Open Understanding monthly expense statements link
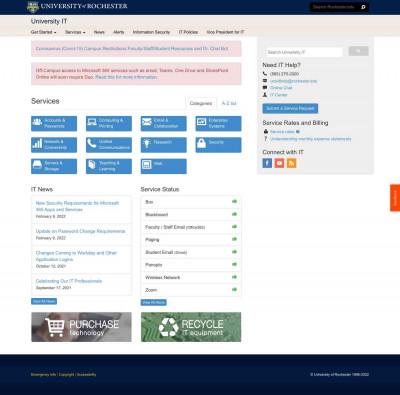 (310, 139)
